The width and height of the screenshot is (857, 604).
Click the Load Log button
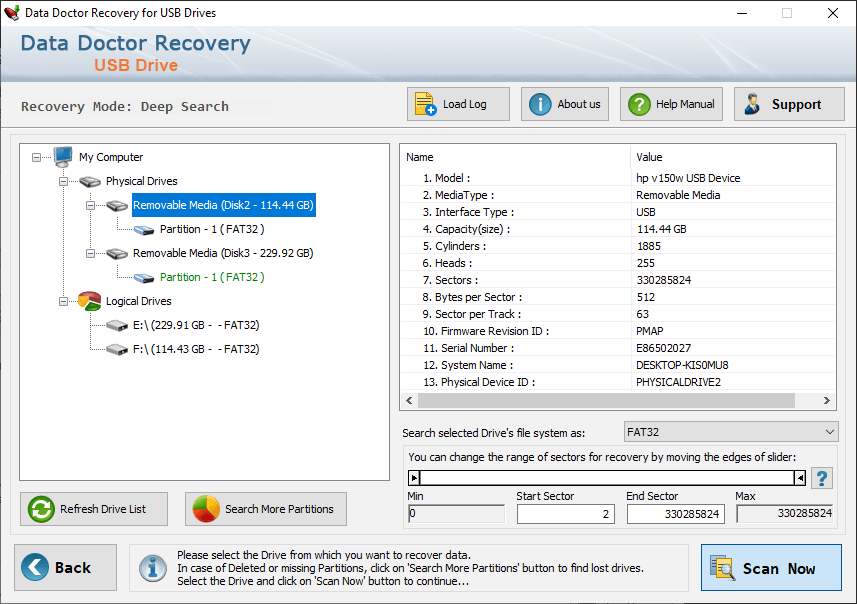[x=458, y=104]
